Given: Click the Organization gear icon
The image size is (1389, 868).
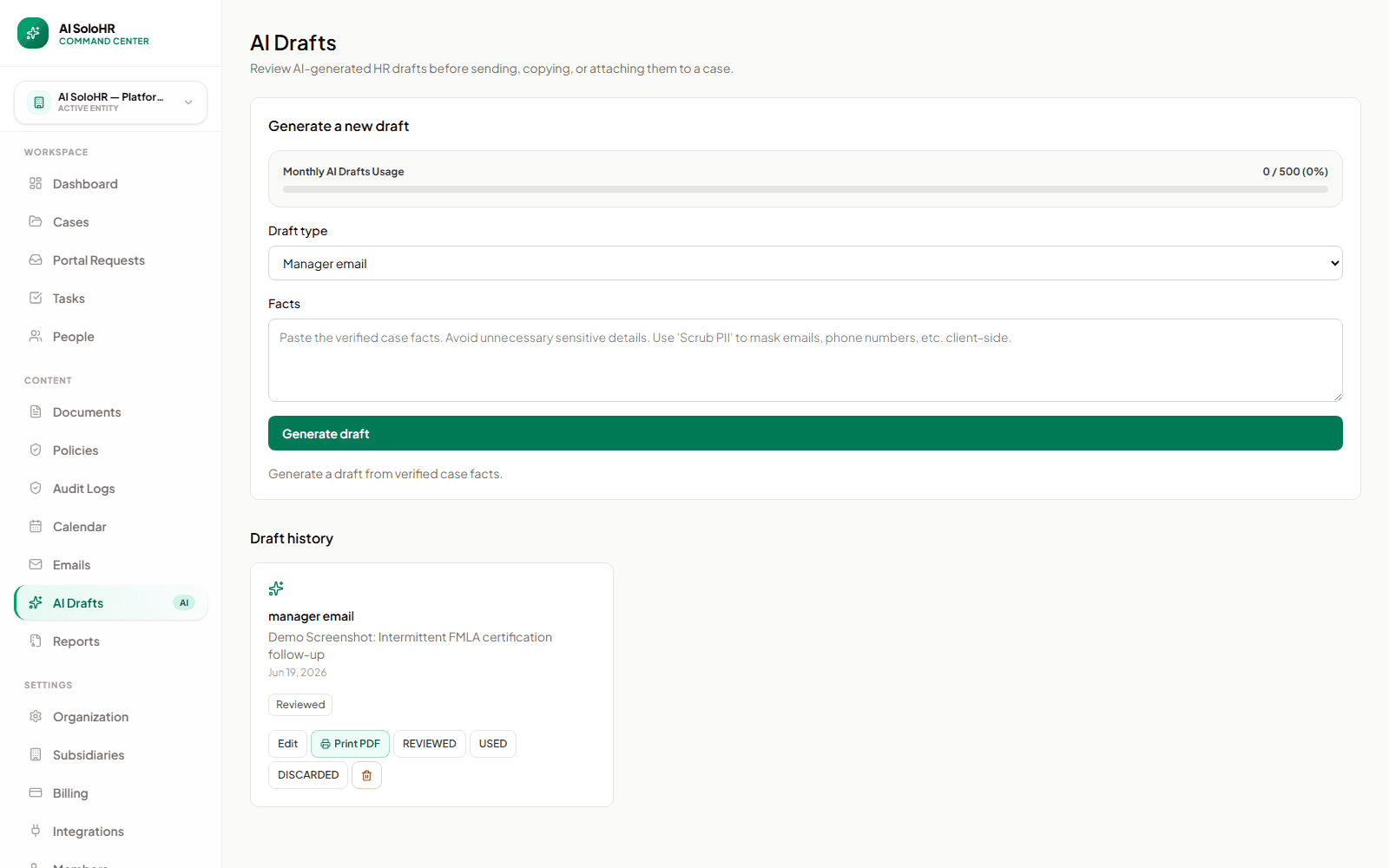Looking at the screenshot, I should click(36, 716).
